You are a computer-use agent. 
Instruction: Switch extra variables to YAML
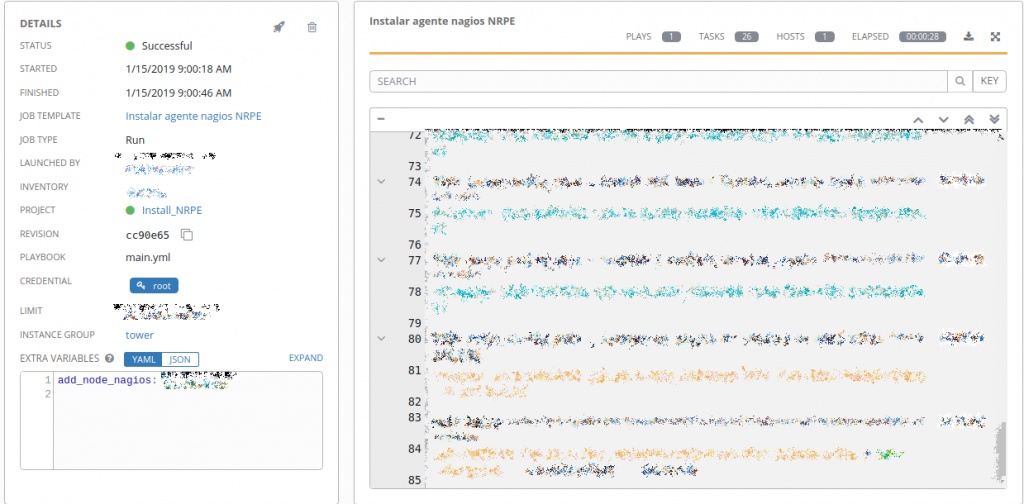142,359
